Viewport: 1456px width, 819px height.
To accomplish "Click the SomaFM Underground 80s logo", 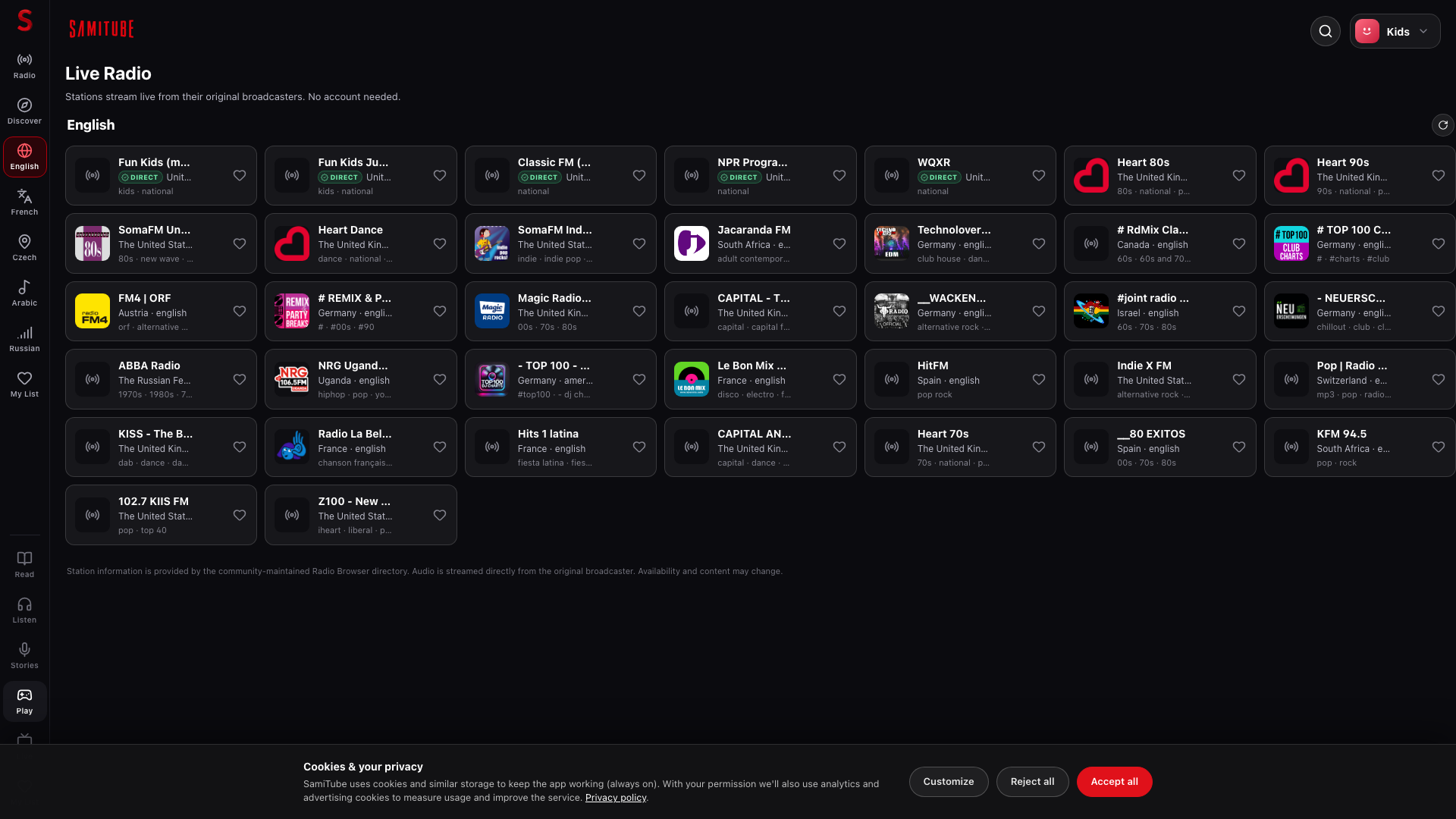I will point(93,243).
